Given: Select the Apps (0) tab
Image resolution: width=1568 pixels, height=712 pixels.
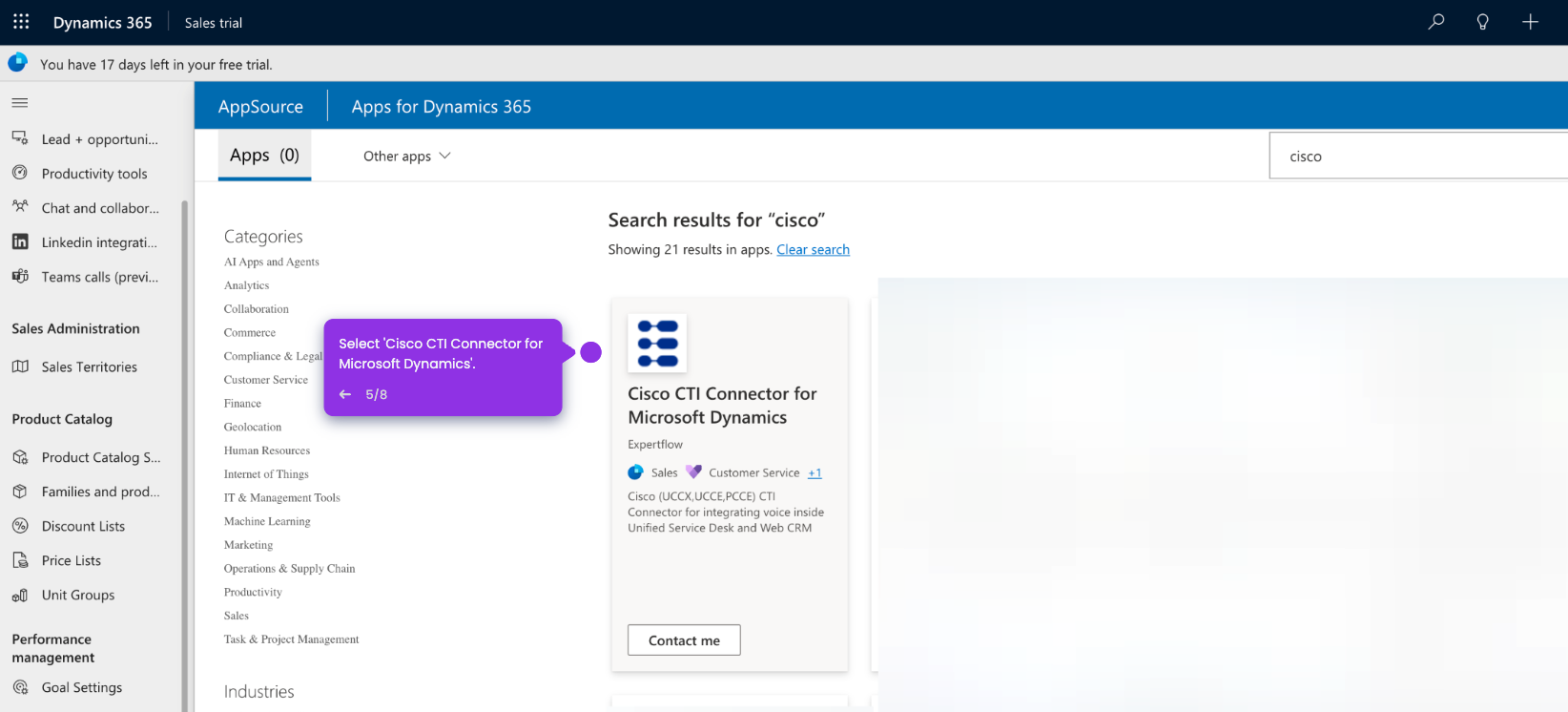Looking at the screenshot, I should click(x=264, y=156).
